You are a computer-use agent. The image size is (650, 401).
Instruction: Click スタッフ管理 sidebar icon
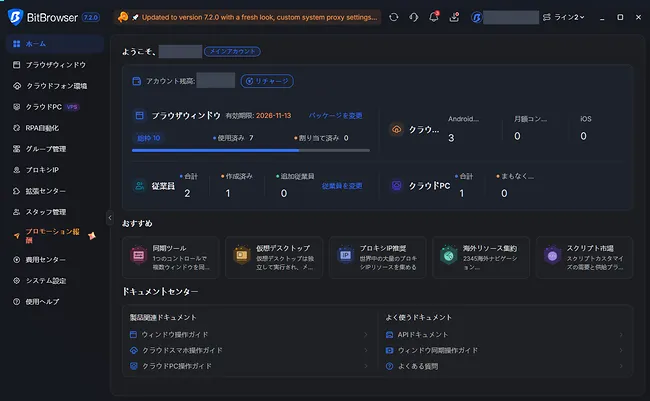[x=17, y=212]
